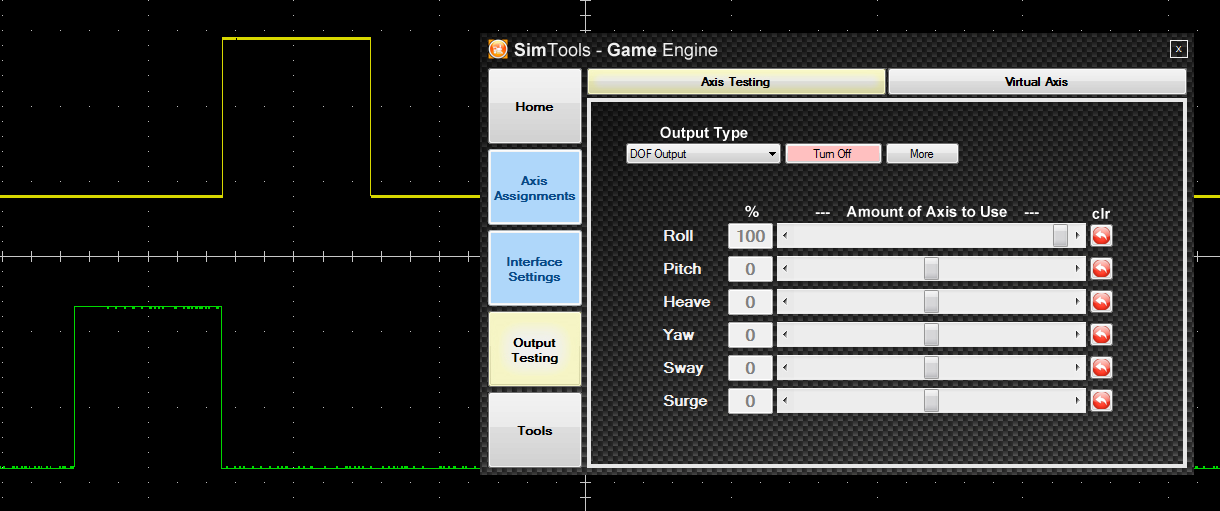Go to the Interface Settings page
Screen dimensions: 1220x511
(534, 269)
